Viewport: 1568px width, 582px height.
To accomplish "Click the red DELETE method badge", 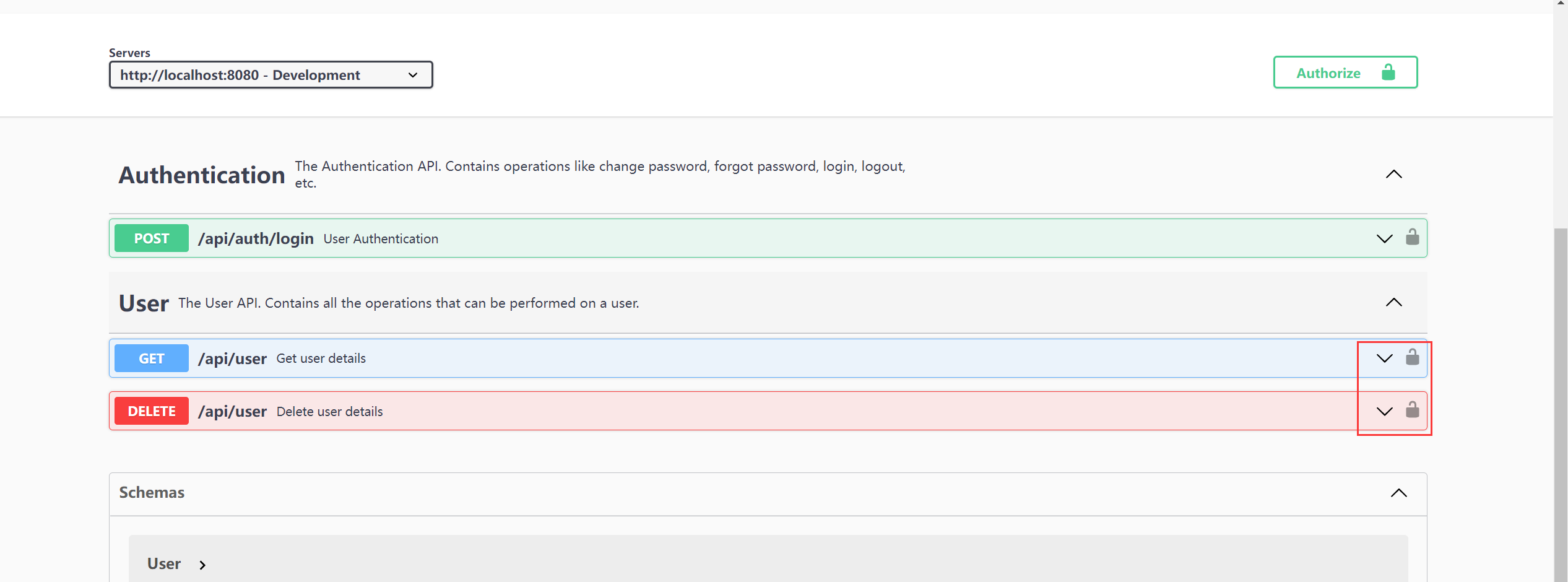I will click(152, 411).
